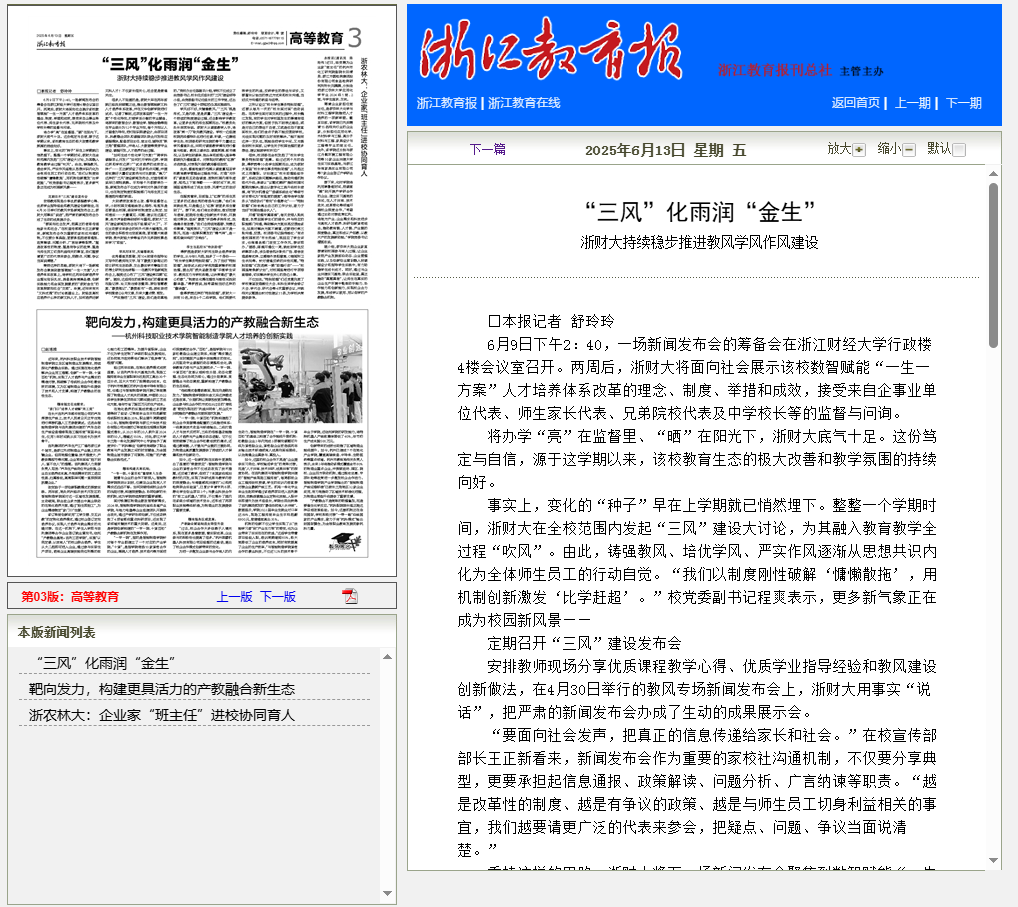Click the 主管主办 text in the header

[x=862, y=71]
